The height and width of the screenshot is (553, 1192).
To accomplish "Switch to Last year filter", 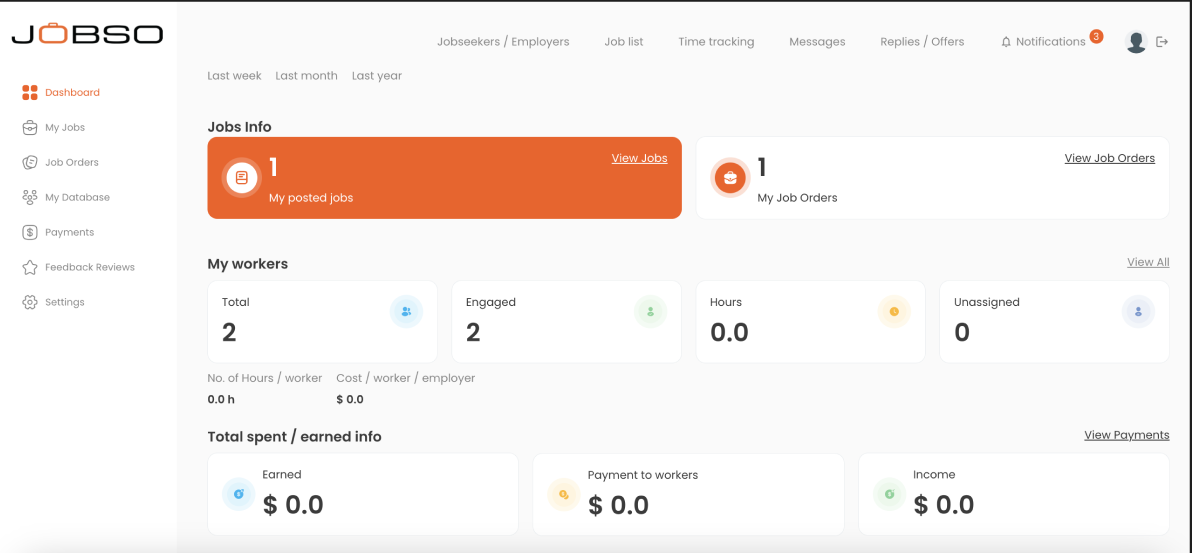I will click(377, 76).
